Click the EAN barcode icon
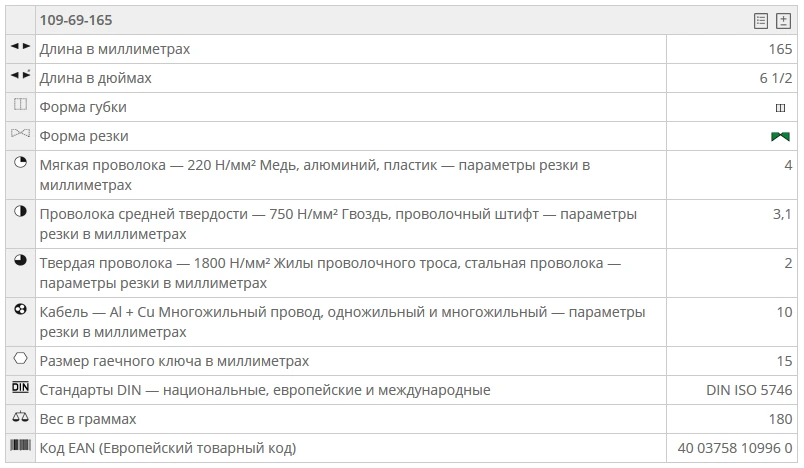 pyautogui.click(x=20, y=446)
